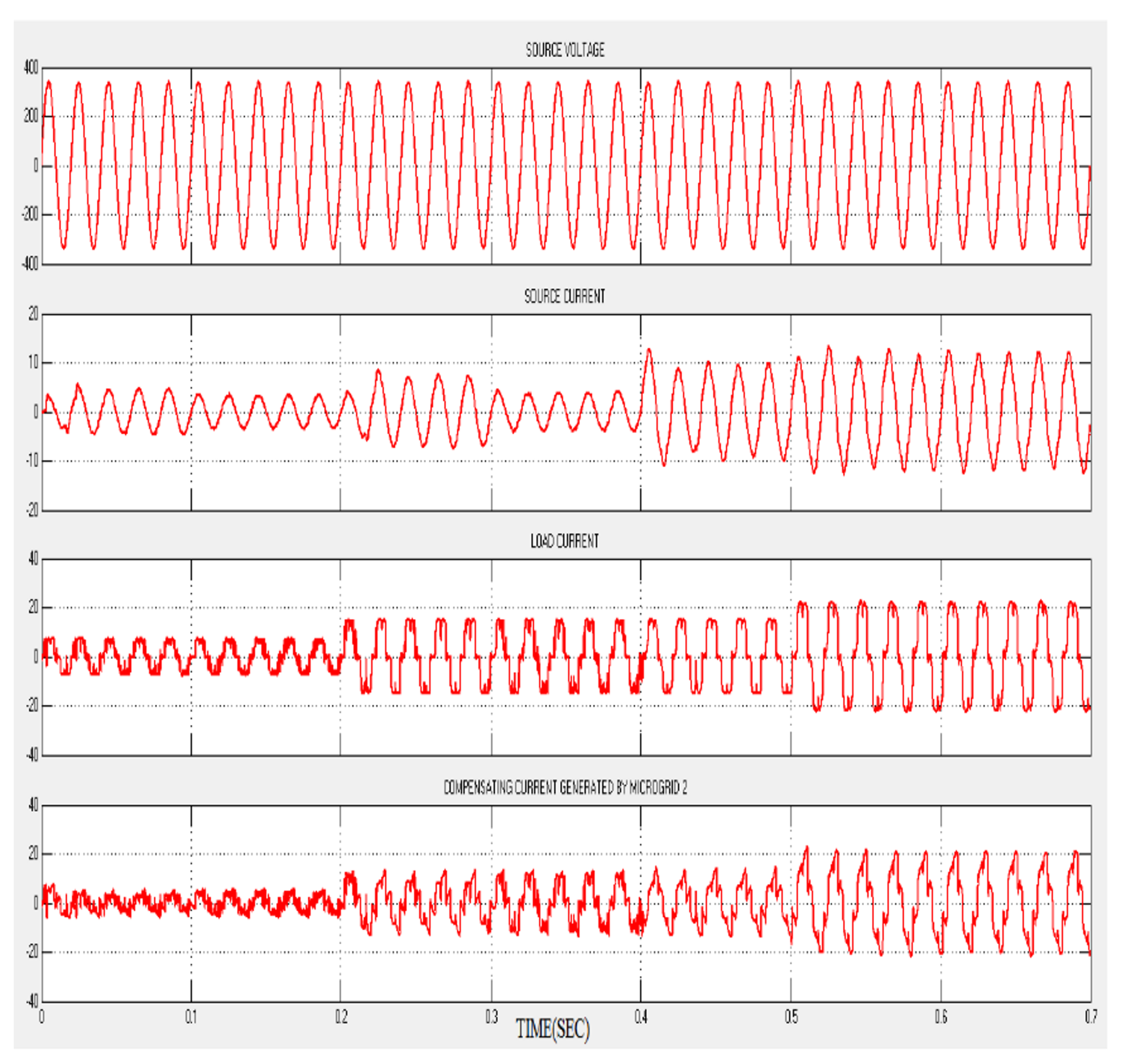Viewport: 1125px width, 1064px height.
Task: Click the -20 label on the source current y-axis
Action: click(32, 510)
